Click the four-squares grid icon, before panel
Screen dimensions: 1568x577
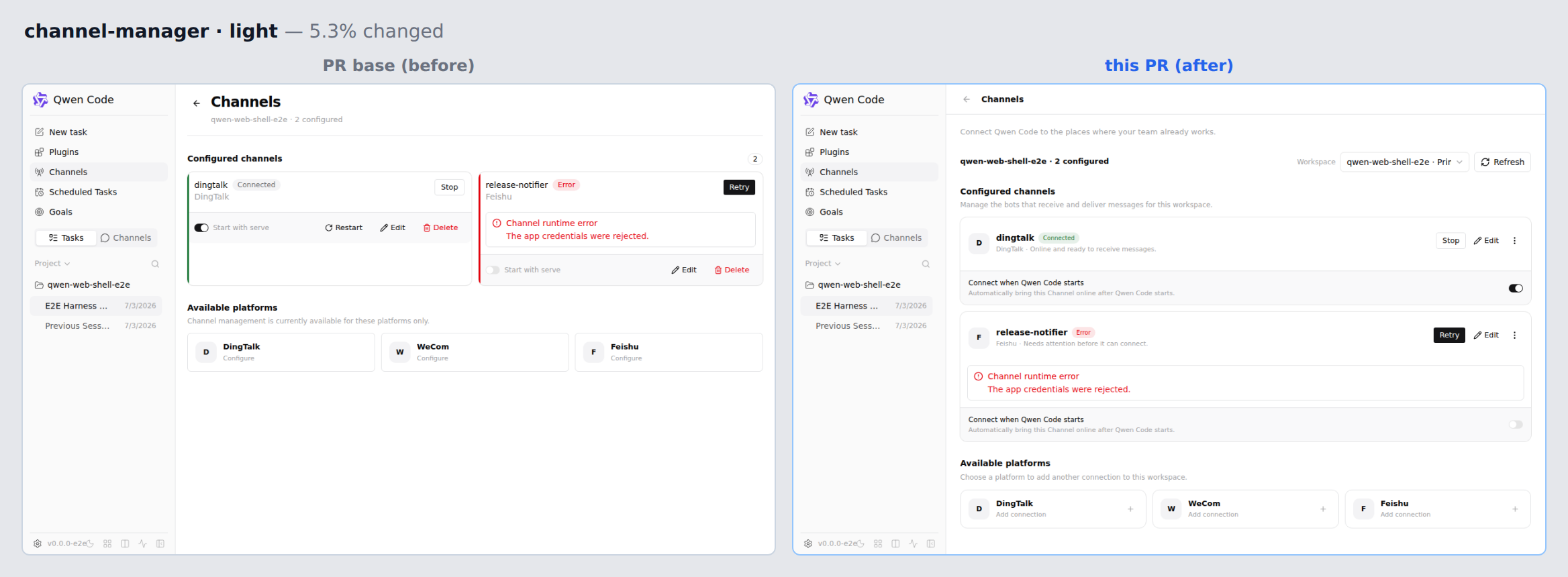[x=107, y=543]
